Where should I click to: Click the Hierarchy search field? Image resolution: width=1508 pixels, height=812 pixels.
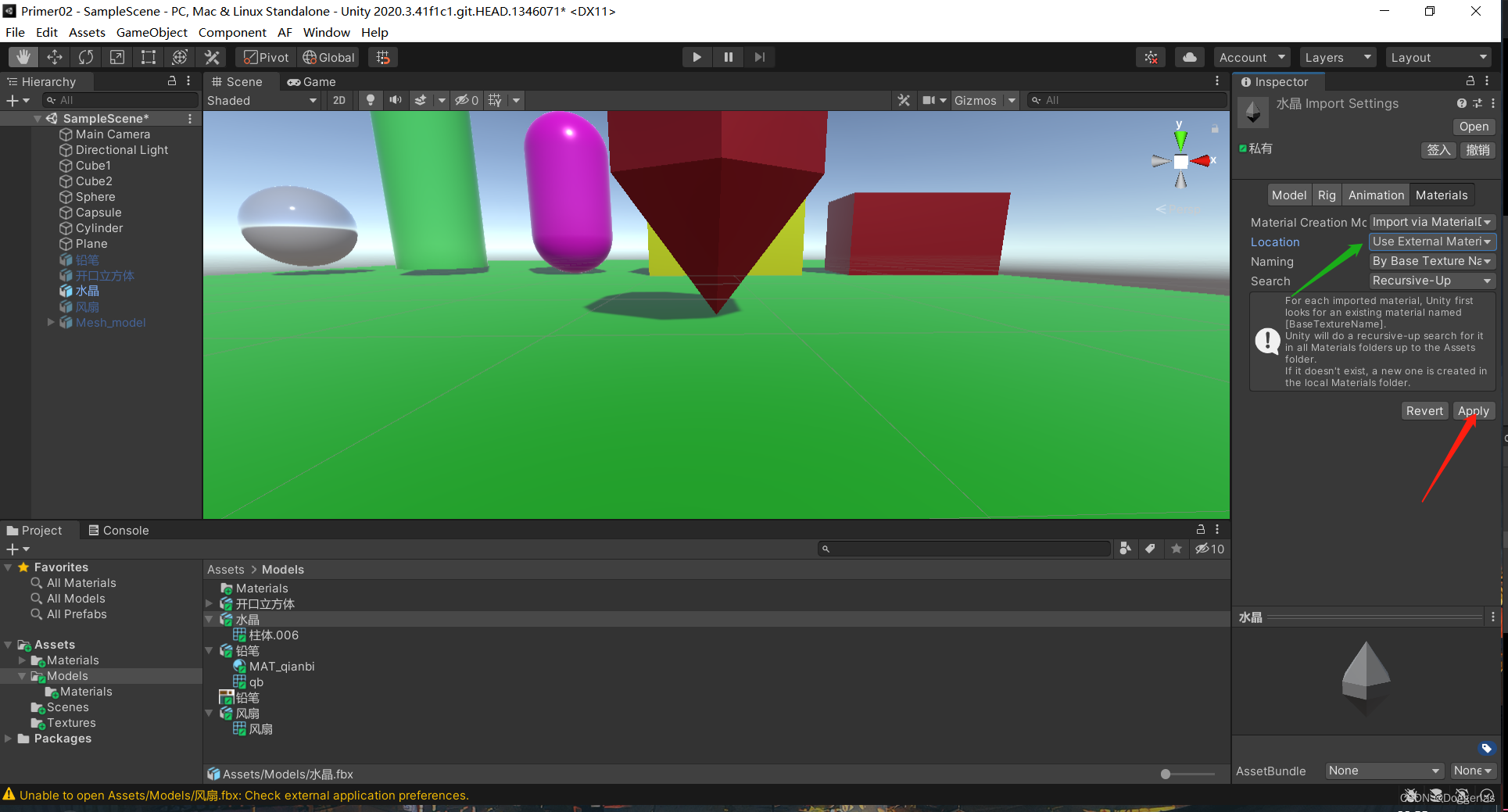coord(120,100)
